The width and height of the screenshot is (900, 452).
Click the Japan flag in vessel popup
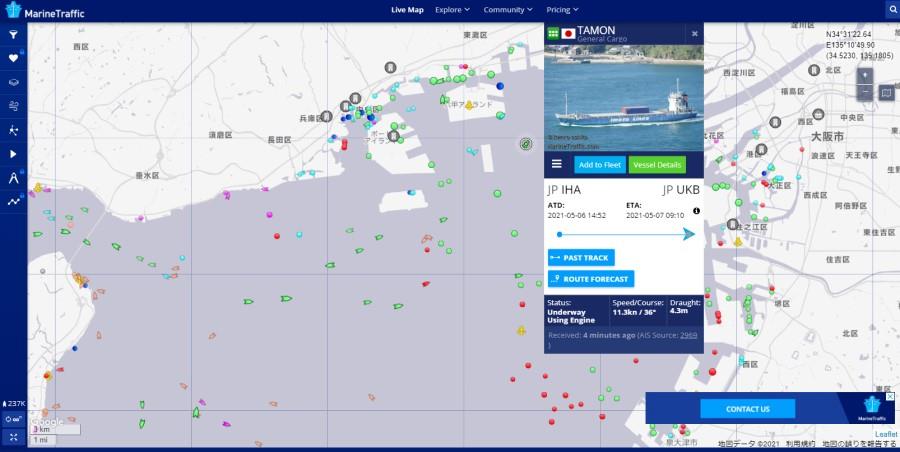click(568, 33)
